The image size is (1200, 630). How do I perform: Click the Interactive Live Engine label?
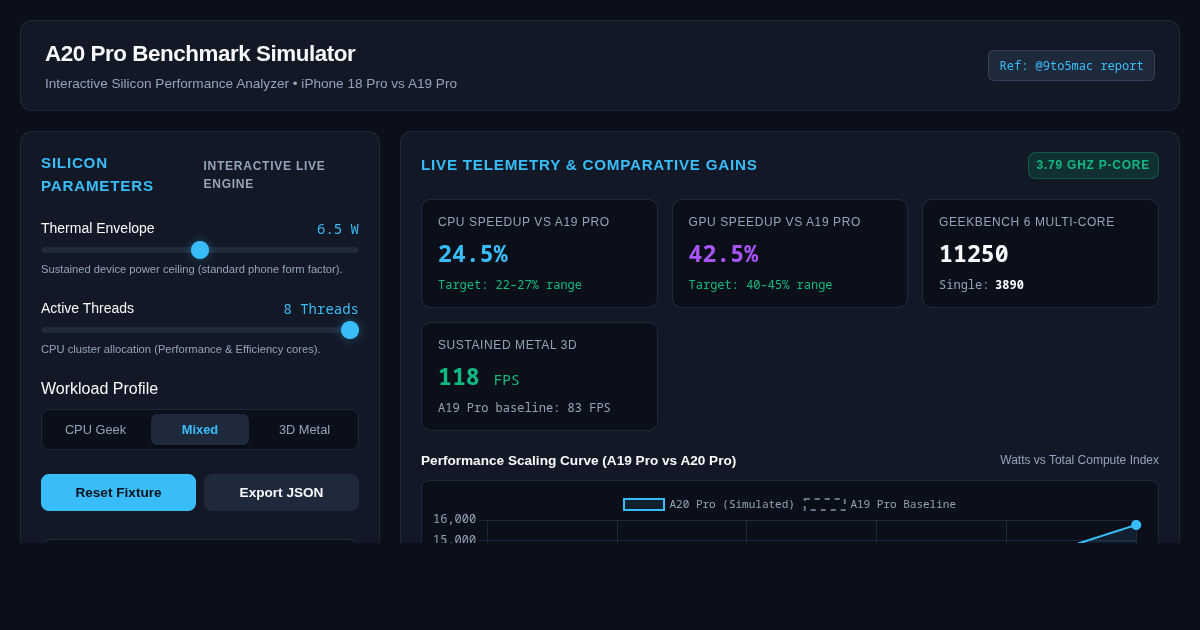tap(264, 175)
